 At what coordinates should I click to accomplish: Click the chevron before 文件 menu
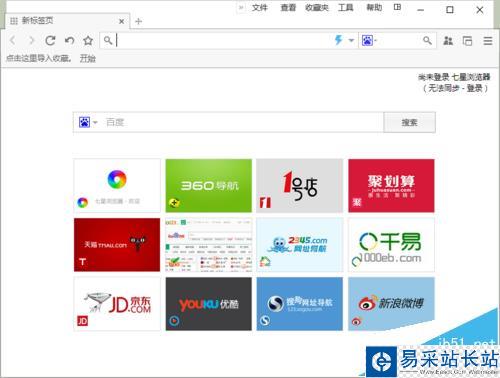241,7
